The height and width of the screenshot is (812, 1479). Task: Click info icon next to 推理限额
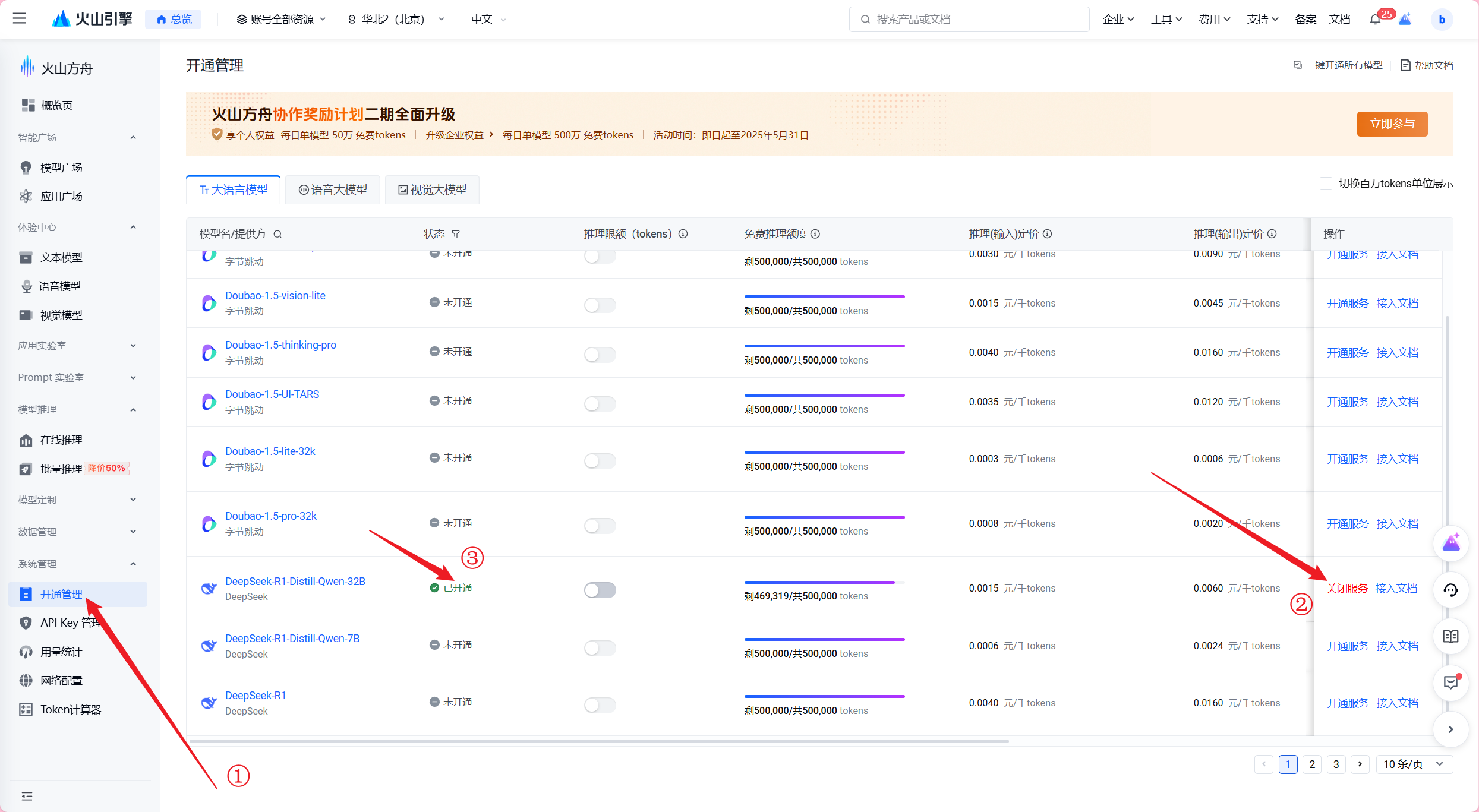683,234
